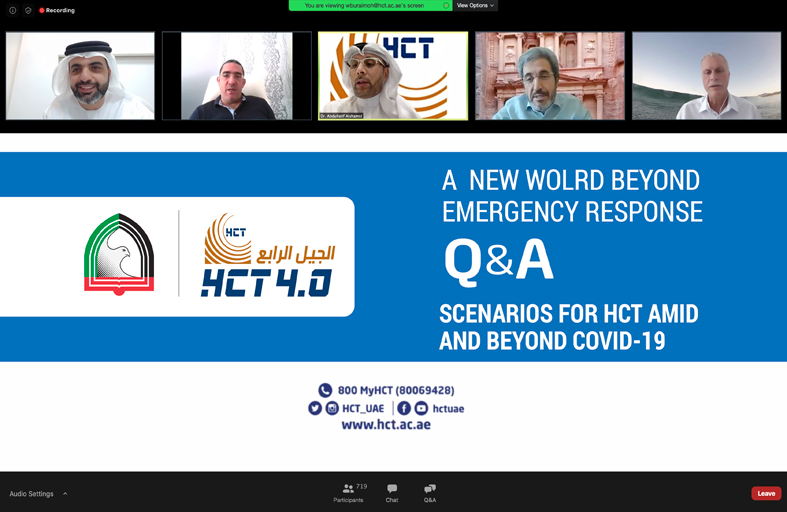The width and height of the screenshot is (787, 512).
Task: Click the '800 MyHCT (80069428)' text
Action: pyautogui.click(x=396, y=390)
